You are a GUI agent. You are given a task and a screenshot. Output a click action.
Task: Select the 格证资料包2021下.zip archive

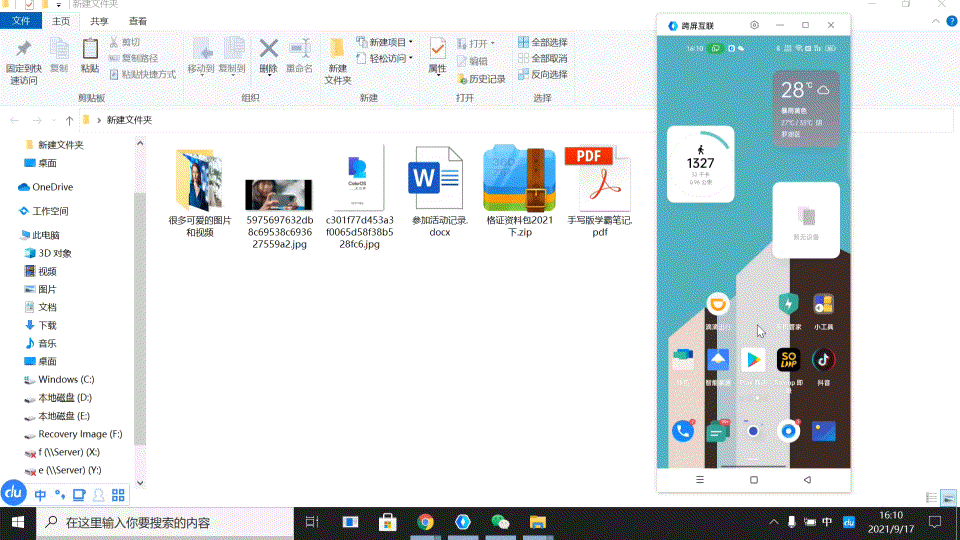[x=519, y=192]
